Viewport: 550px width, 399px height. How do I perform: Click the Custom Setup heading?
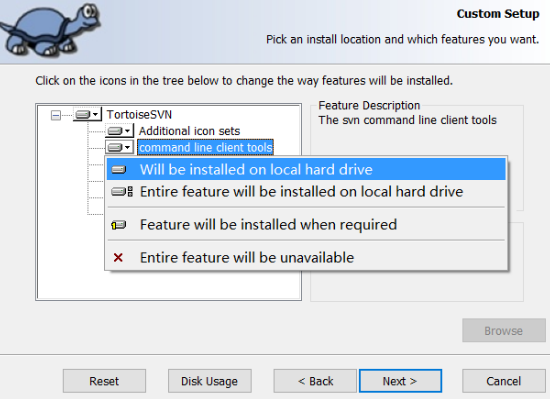tap(498, 14)
